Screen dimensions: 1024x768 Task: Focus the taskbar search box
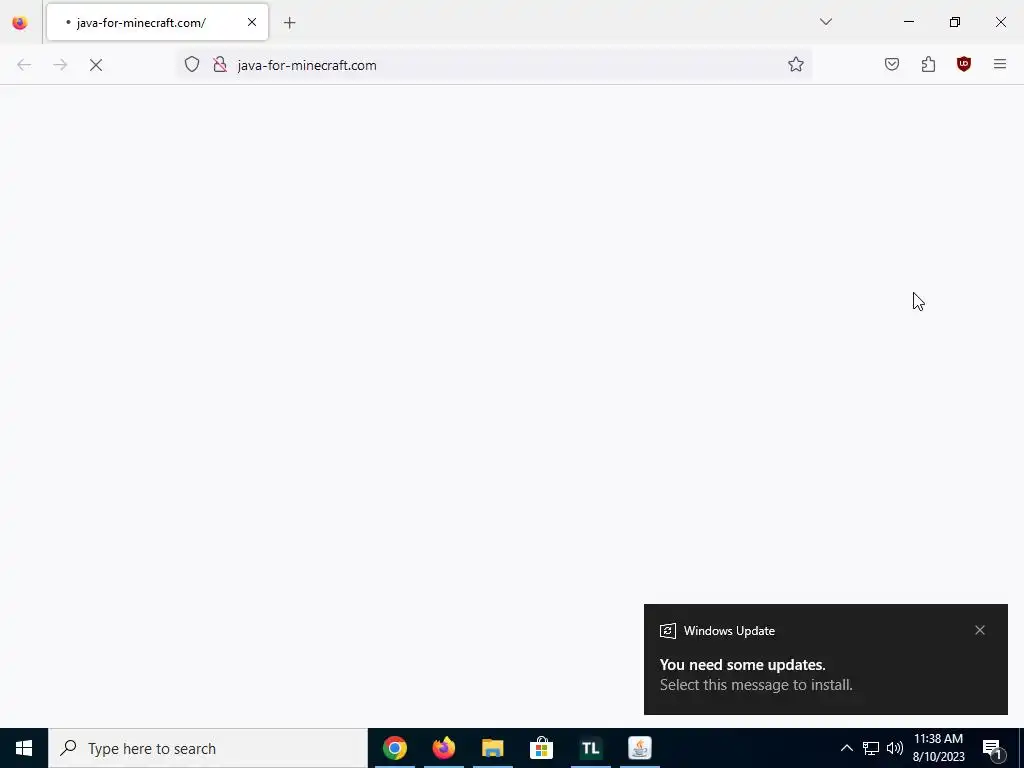(208, 748)
